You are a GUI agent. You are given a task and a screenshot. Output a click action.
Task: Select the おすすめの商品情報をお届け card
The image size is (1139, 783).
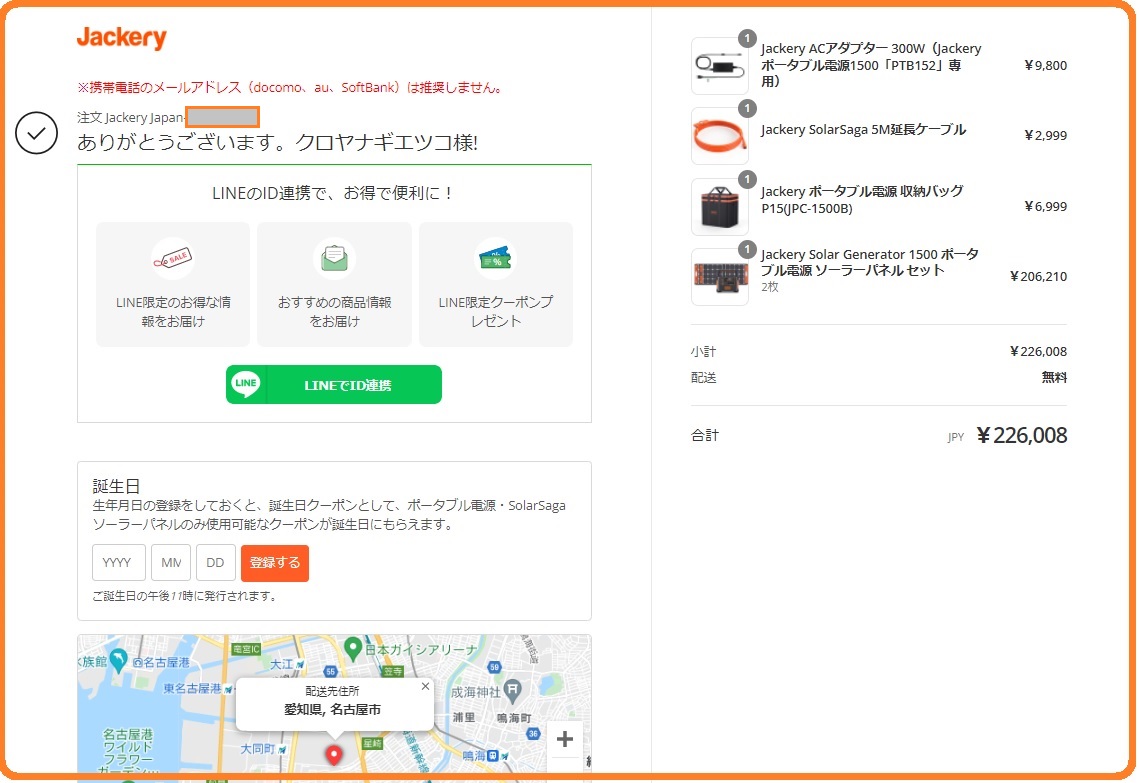334,284
